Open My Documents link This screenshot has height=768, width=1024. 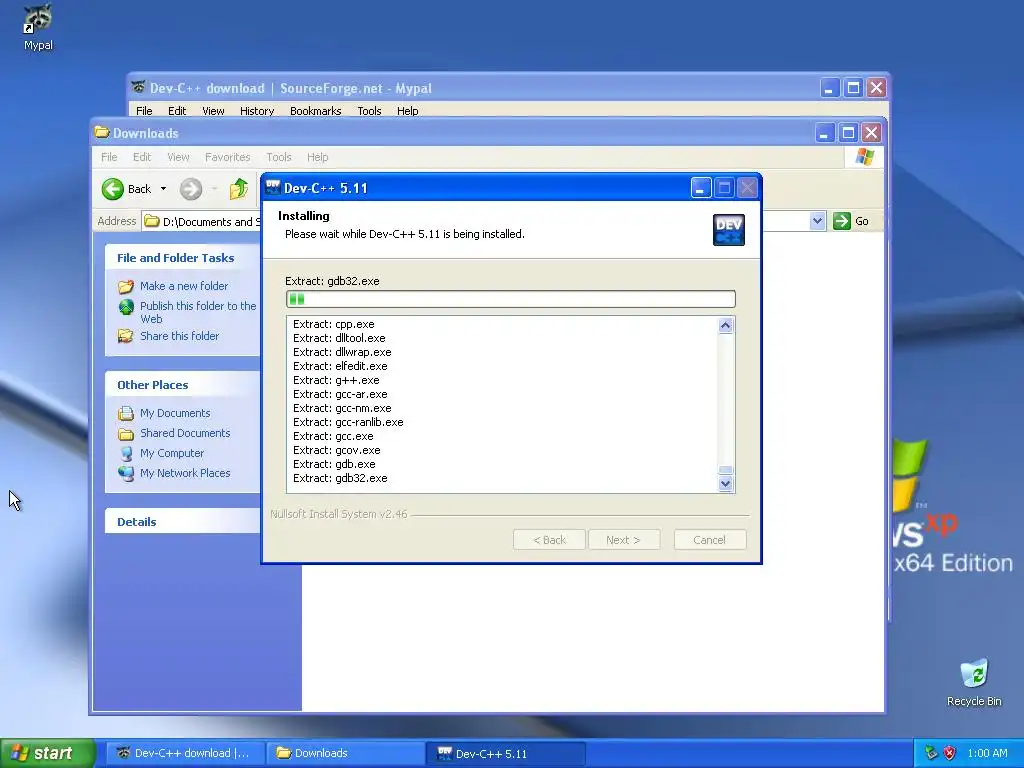click(175, 413)
